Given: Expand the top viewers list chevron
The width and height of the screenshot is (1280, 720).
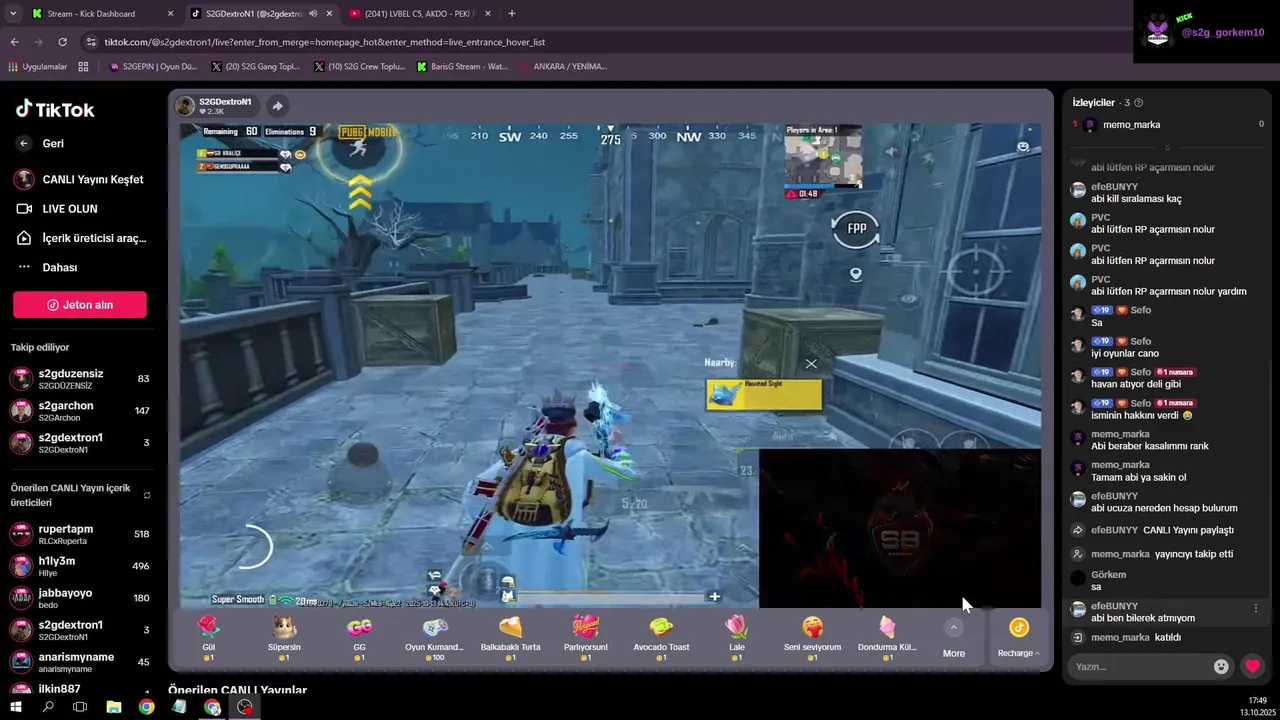Looking at the screenshot, I should tap(1167, 147).
